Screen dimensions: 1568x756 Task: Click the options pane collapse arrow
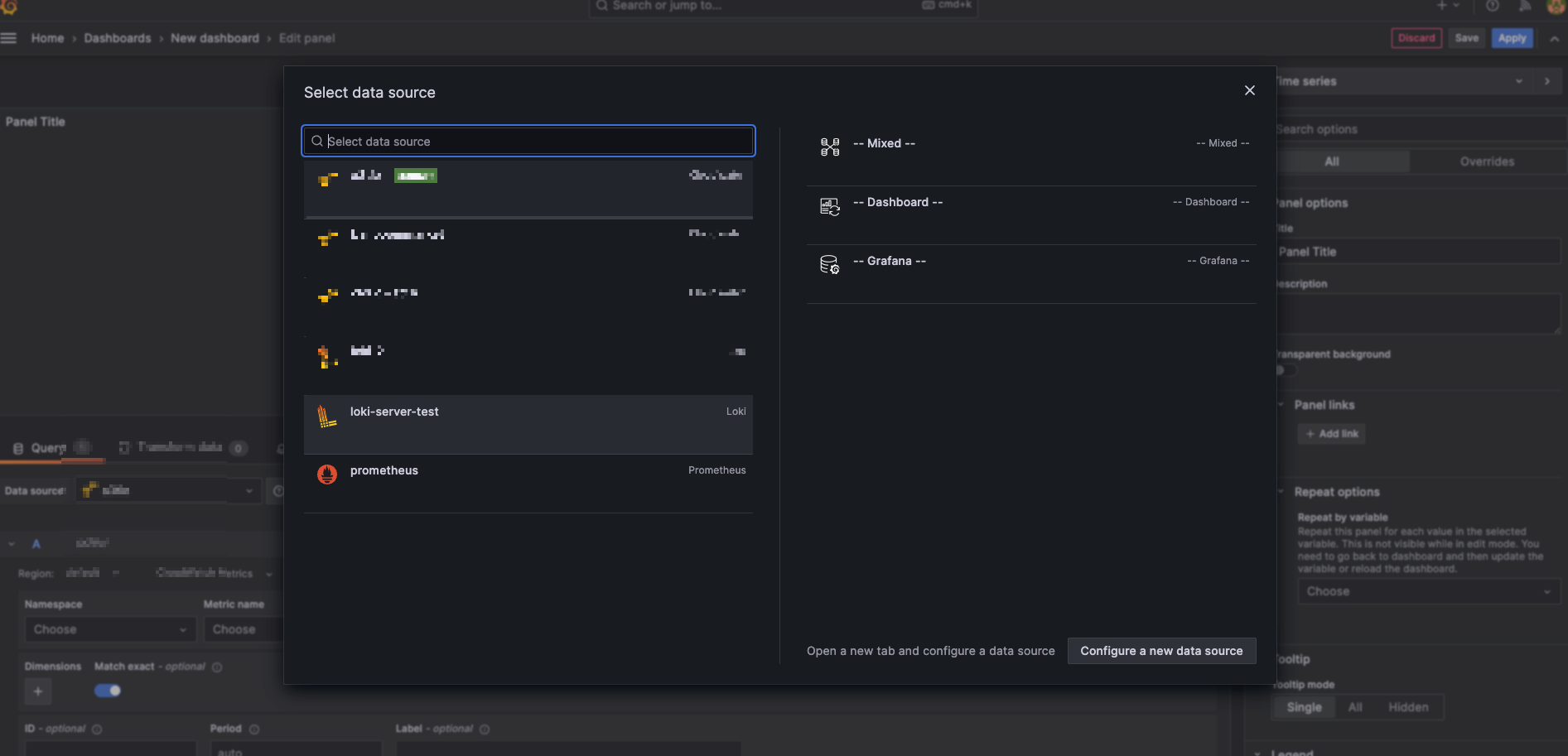point(1547,81)
